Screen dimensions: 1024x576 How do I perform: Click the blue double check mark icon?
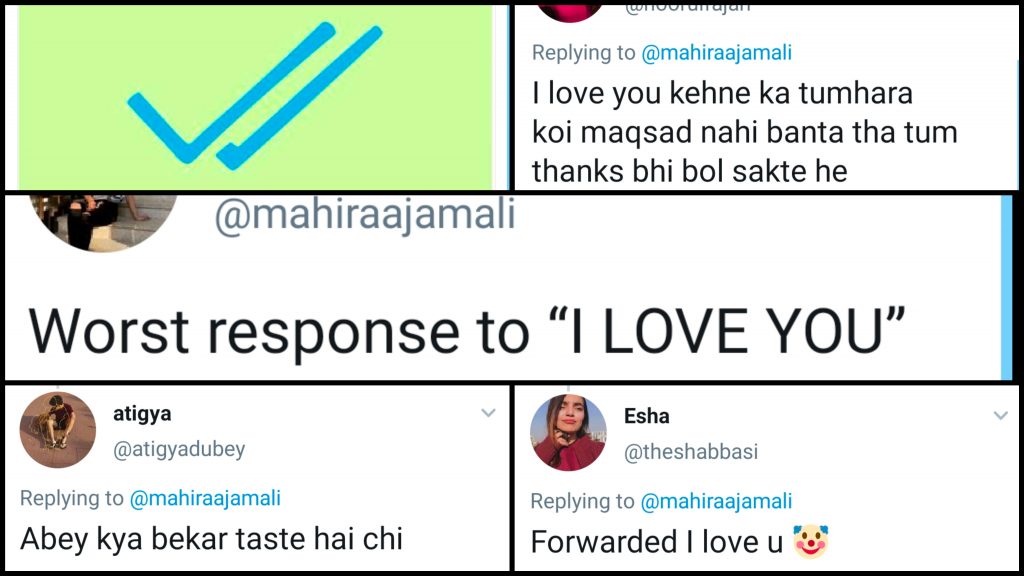[256, 97]
